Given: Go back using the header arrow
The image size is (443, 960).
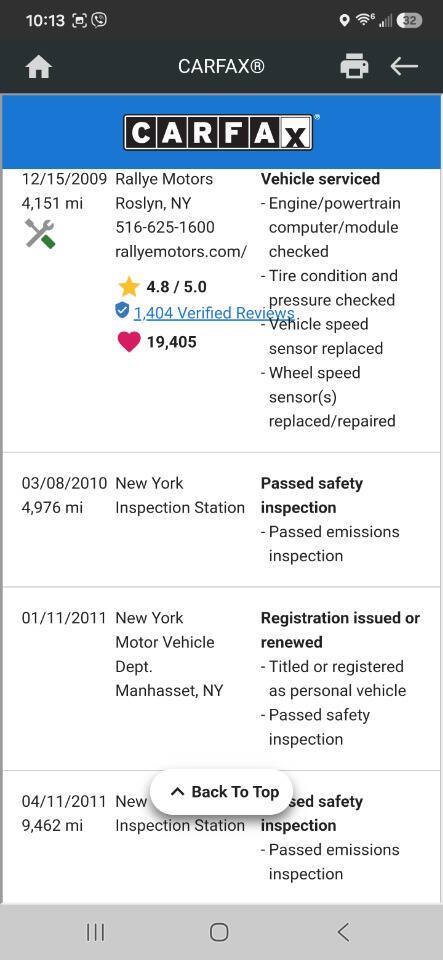Looking at the screenshot, I should (404, 66).
